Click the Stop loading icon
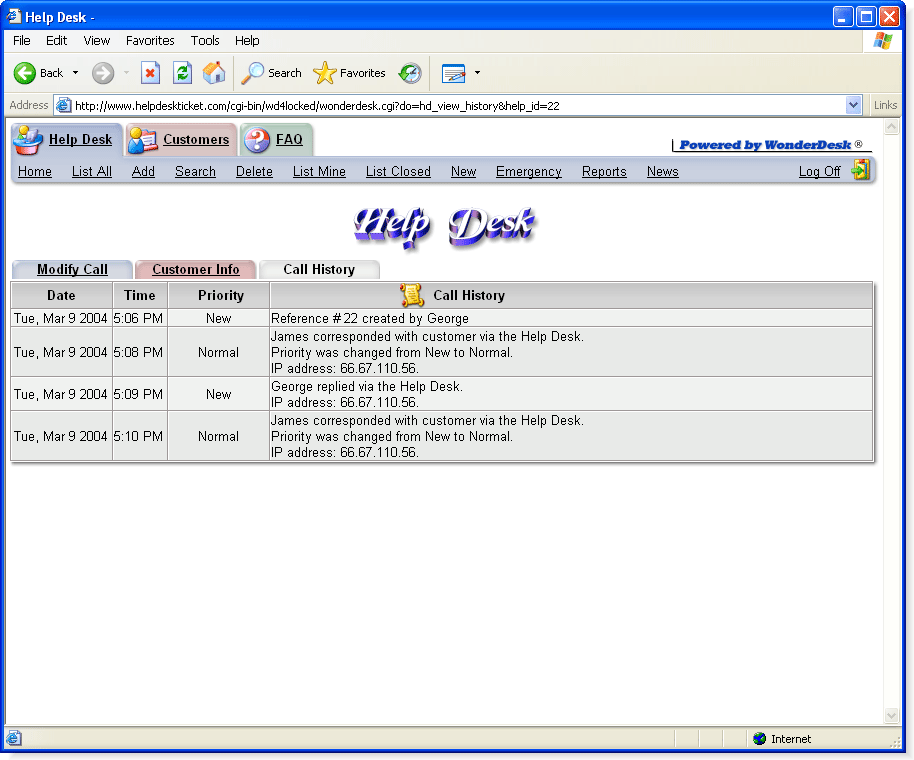This screenshot has width=914, height=760. click(150, 73)
